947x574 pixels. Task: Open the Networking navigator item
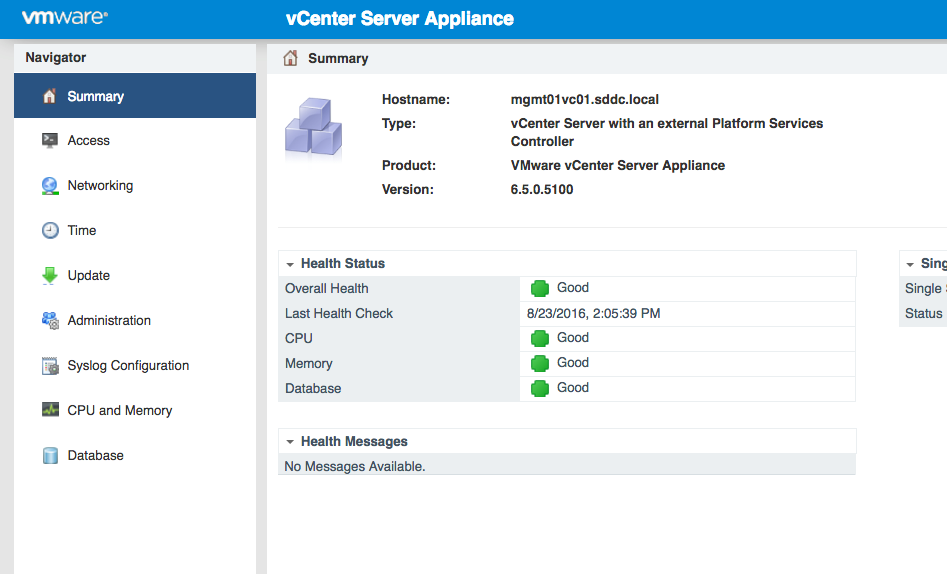135,185
